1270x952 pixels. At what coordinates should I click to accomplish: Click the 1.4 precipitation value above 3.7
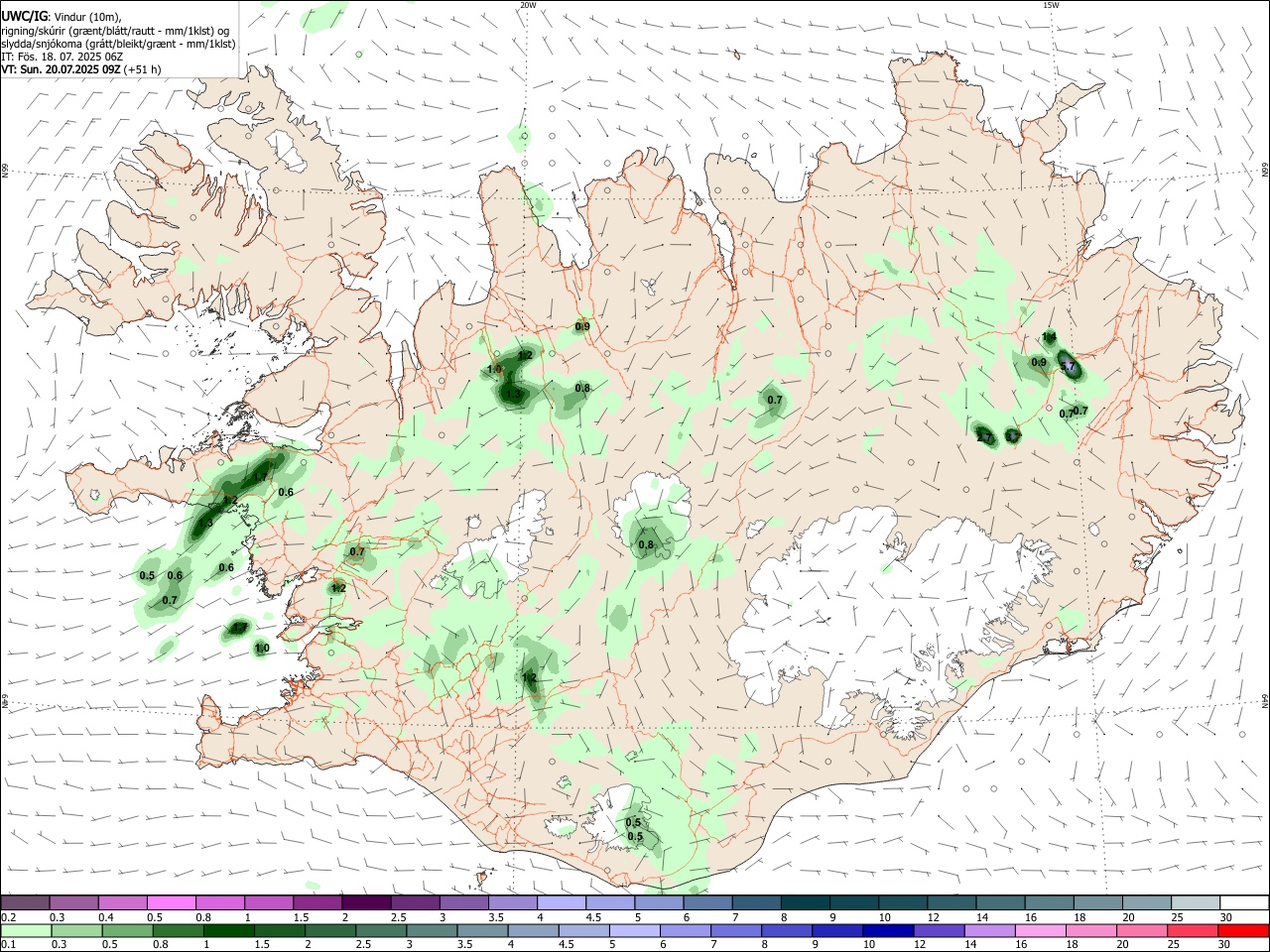[1049, 337]
